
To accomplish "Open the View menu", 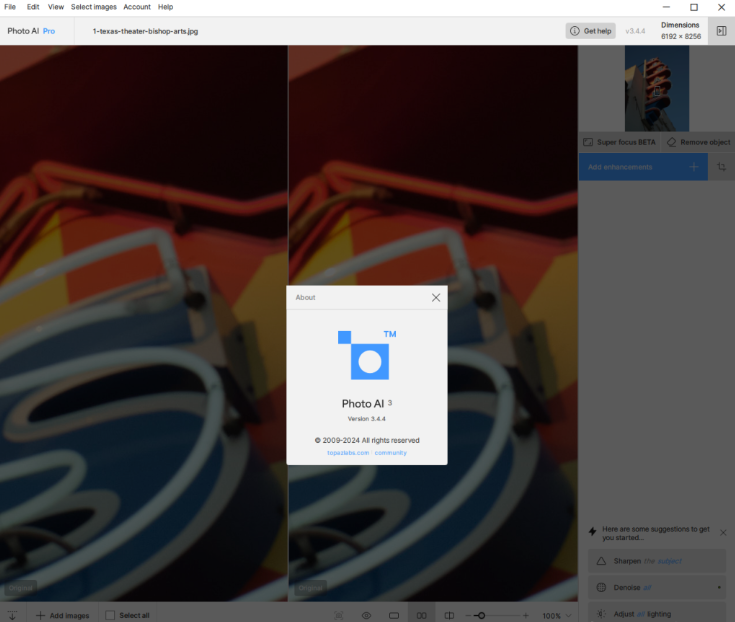I will [x=55, y=7].
